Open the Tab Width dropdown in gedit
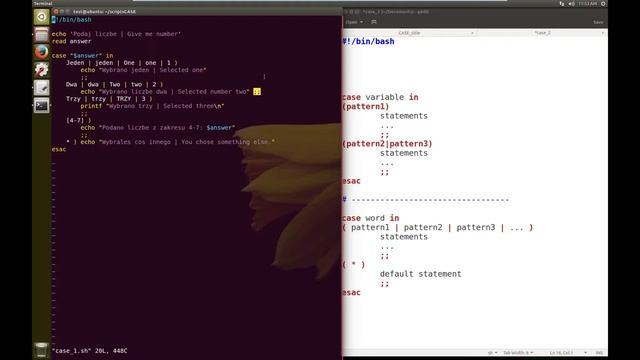640x360 pixels. [518, 352]
